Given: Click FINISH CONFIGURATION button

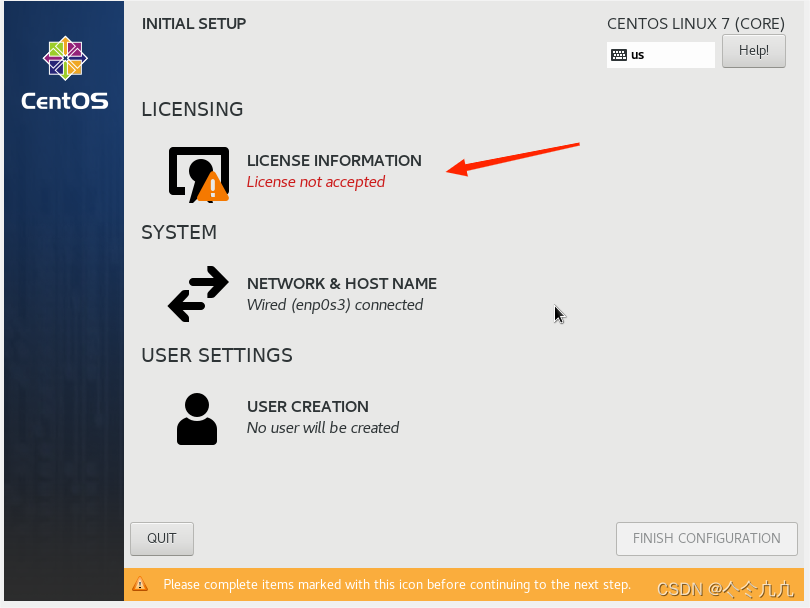Looking at the screenshot, I should pos(707,538).
